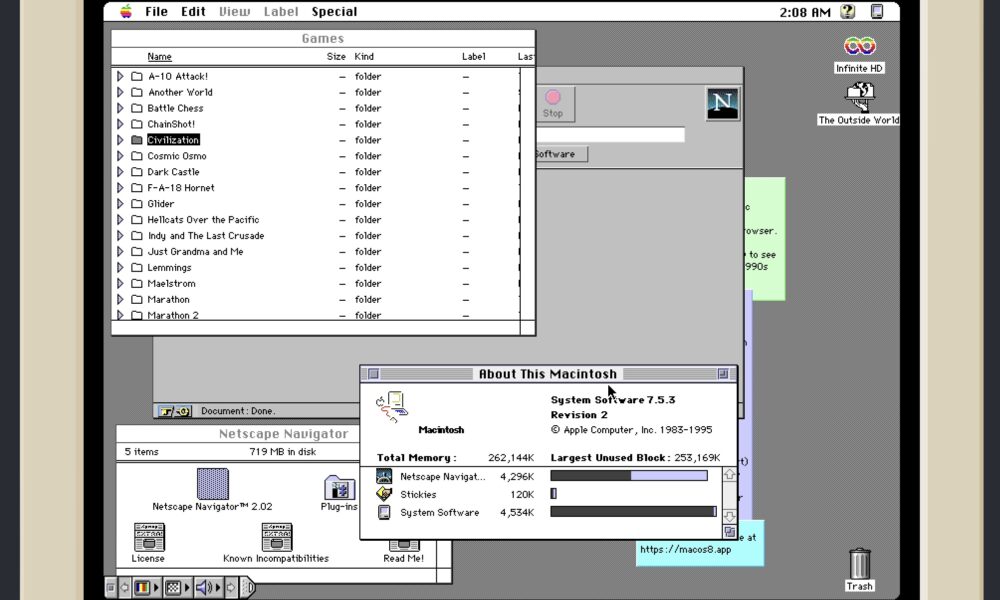Select the Hellcats Over the Pacific folder icon
The width and height of the screenshot is (1000, 600).
click(136, 220)
